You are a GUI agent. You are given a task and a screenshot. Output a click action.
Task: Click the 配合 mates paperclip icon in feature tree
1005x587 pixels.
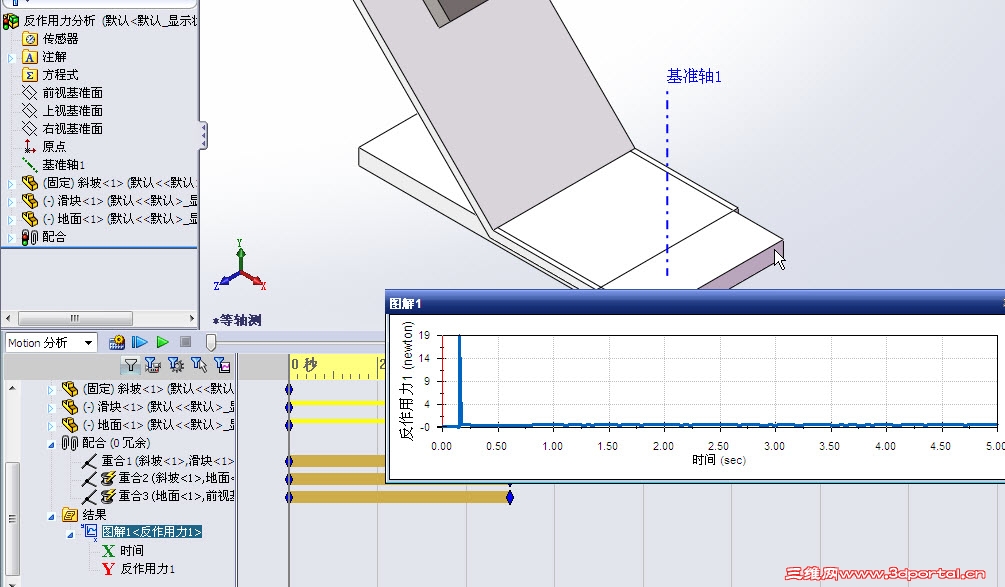pyautogui.click(x=29, y=237)
